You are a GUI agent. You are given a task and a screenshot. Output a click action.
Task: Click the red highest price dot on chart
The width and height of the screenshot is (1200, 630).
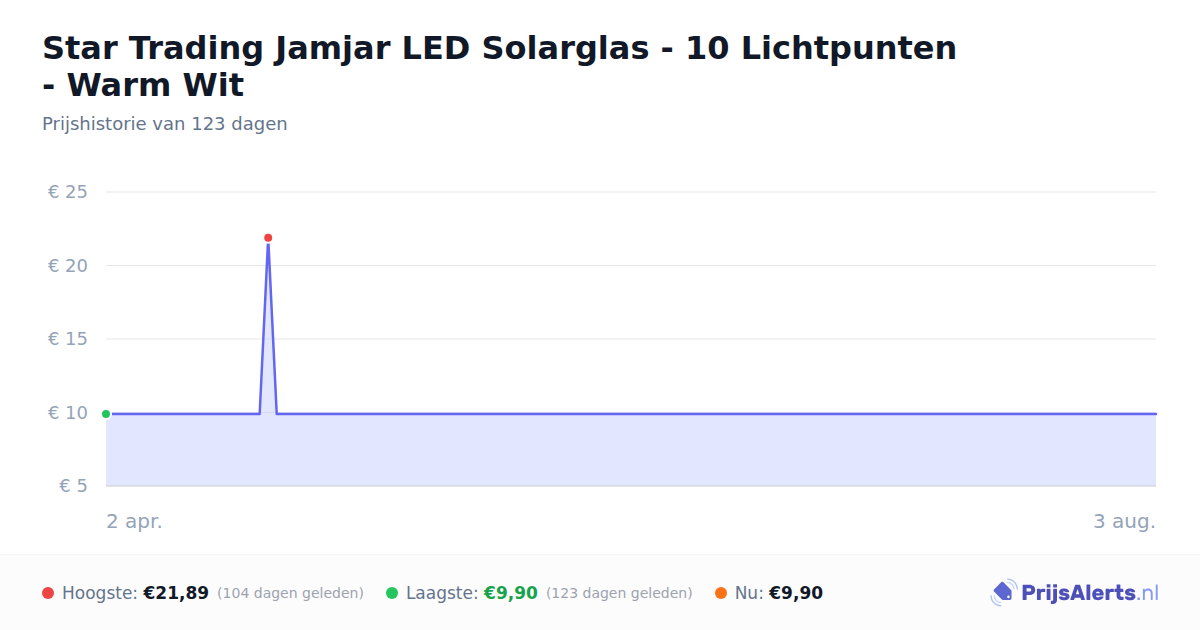(268, 238)
